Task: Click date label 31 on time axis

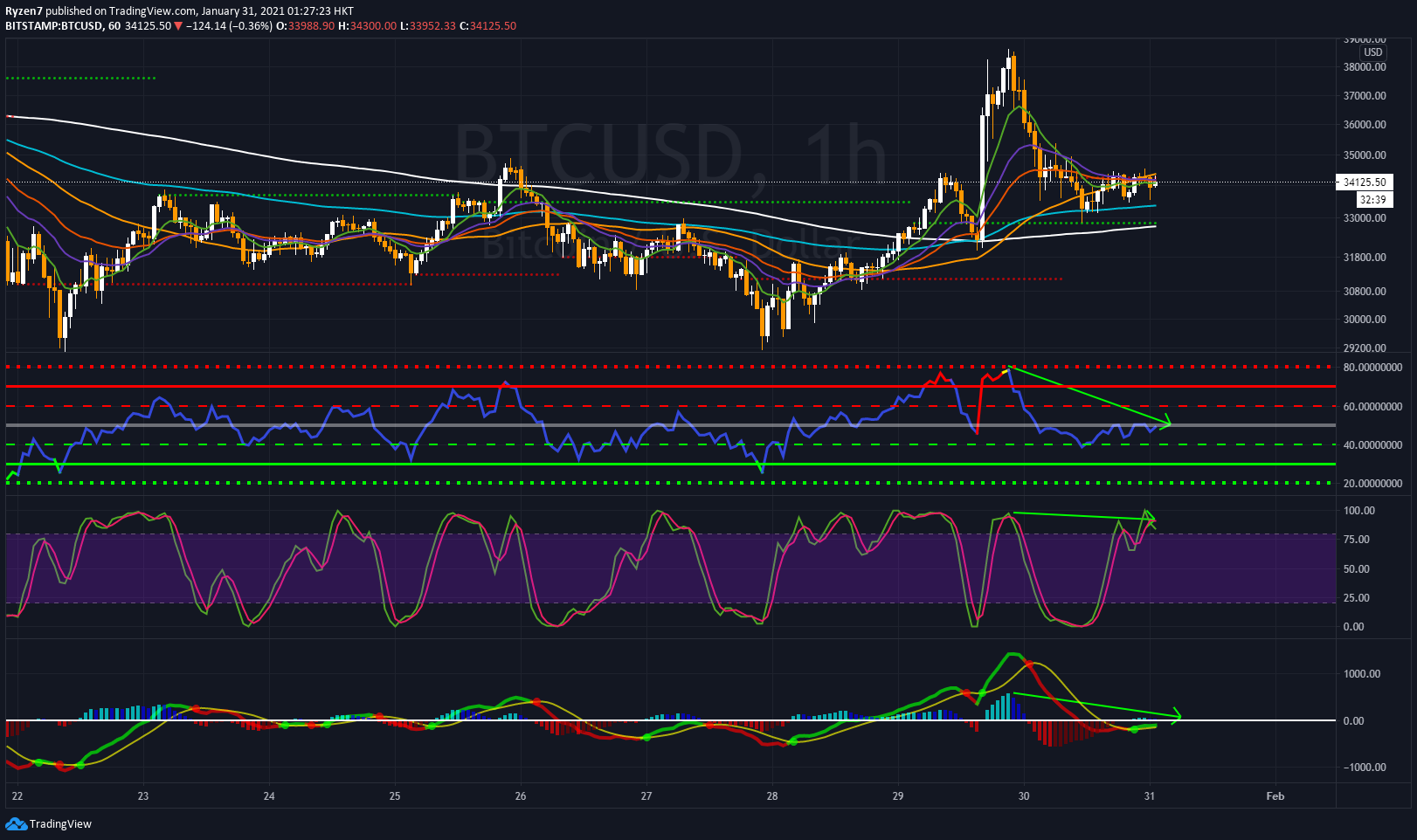Action: point(1150,796)
